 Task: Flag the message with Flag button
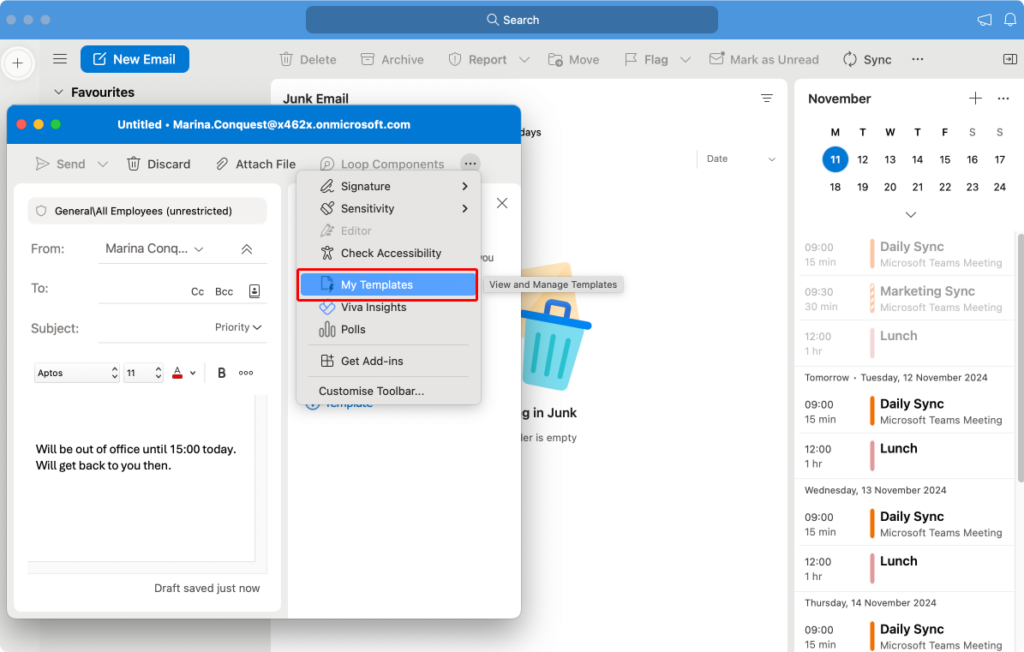[646, 59]
